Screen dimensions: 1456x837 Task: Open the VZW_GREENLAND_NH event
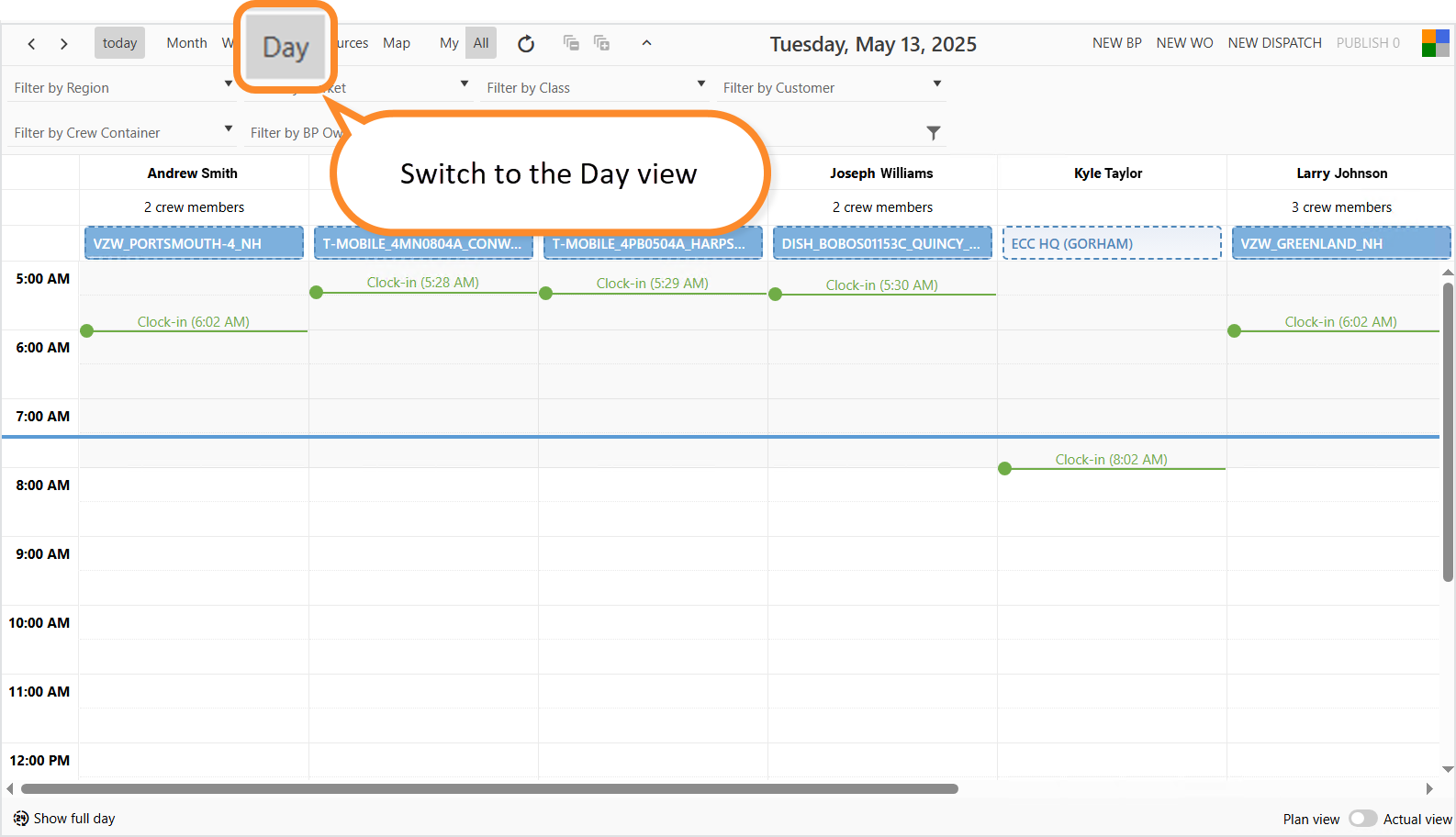point(1341,243)
